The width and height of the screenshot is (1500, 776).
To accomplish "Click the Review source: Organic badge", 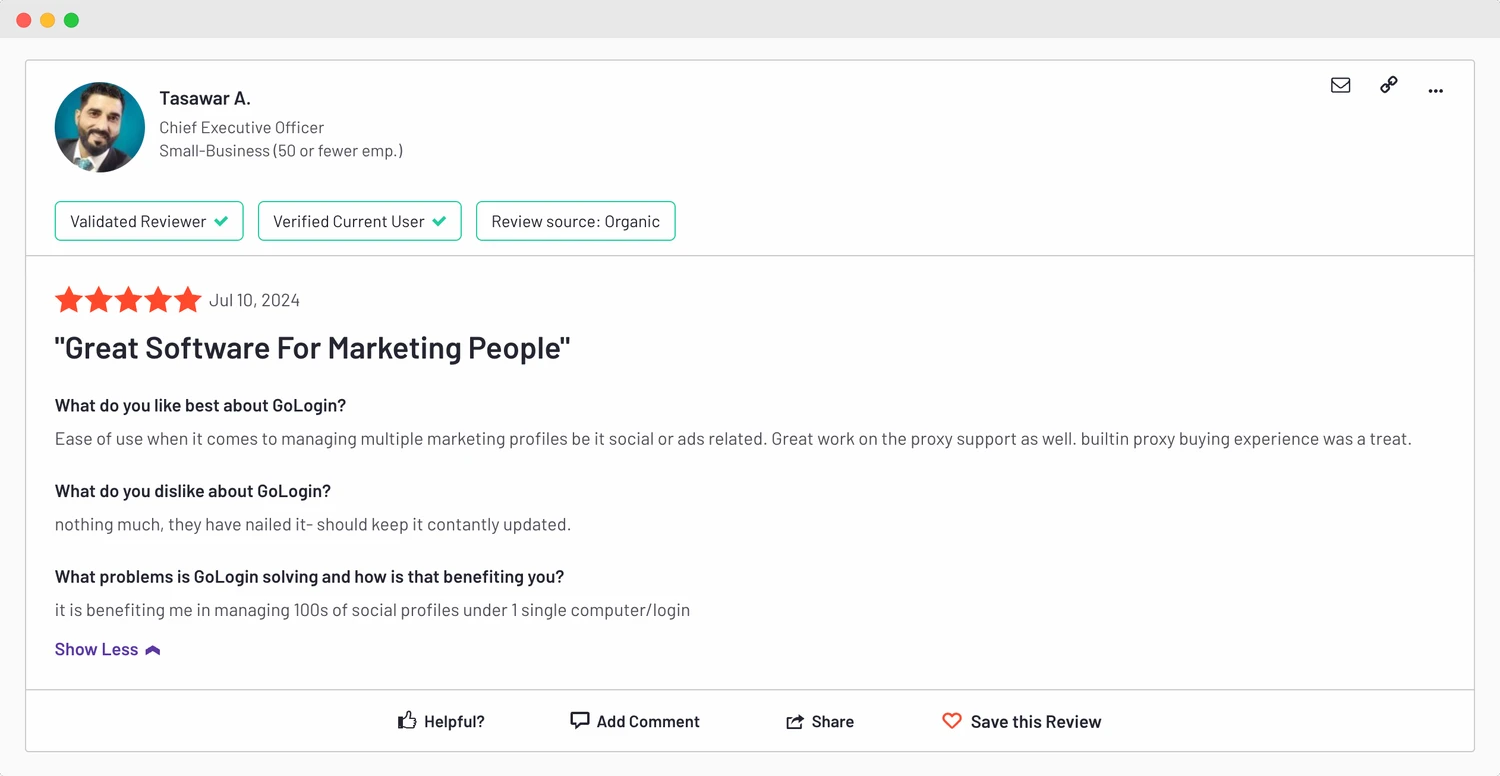I will coord(576,221).
